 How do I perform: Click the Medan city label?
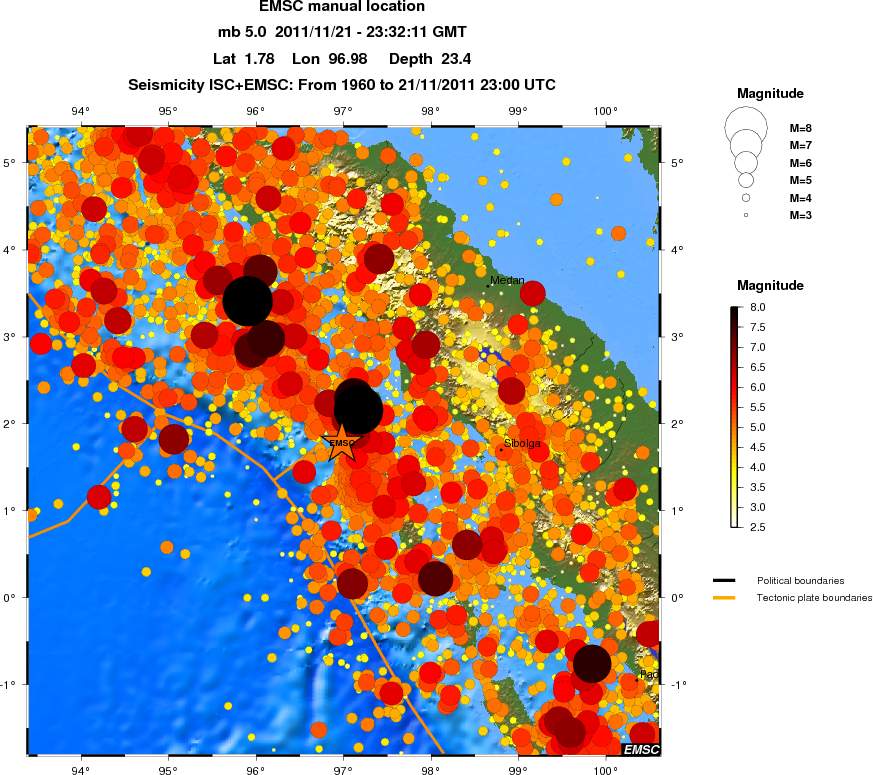click(507, 280)
